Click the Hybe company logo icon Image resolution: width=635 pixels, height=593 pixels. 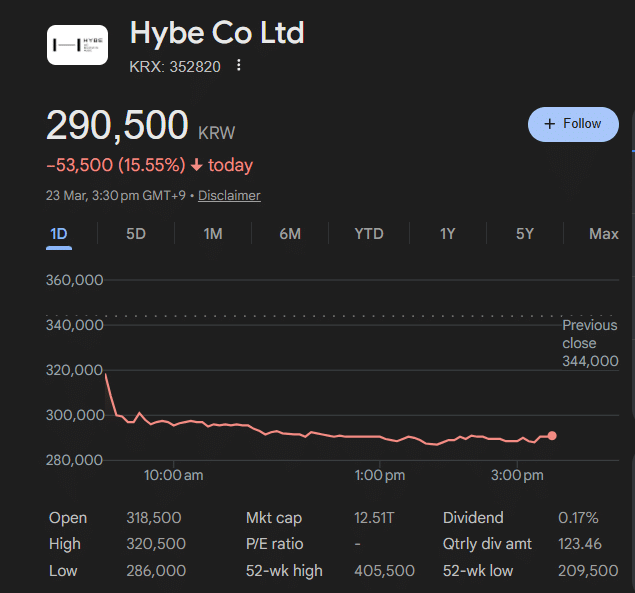click(77, 44)
